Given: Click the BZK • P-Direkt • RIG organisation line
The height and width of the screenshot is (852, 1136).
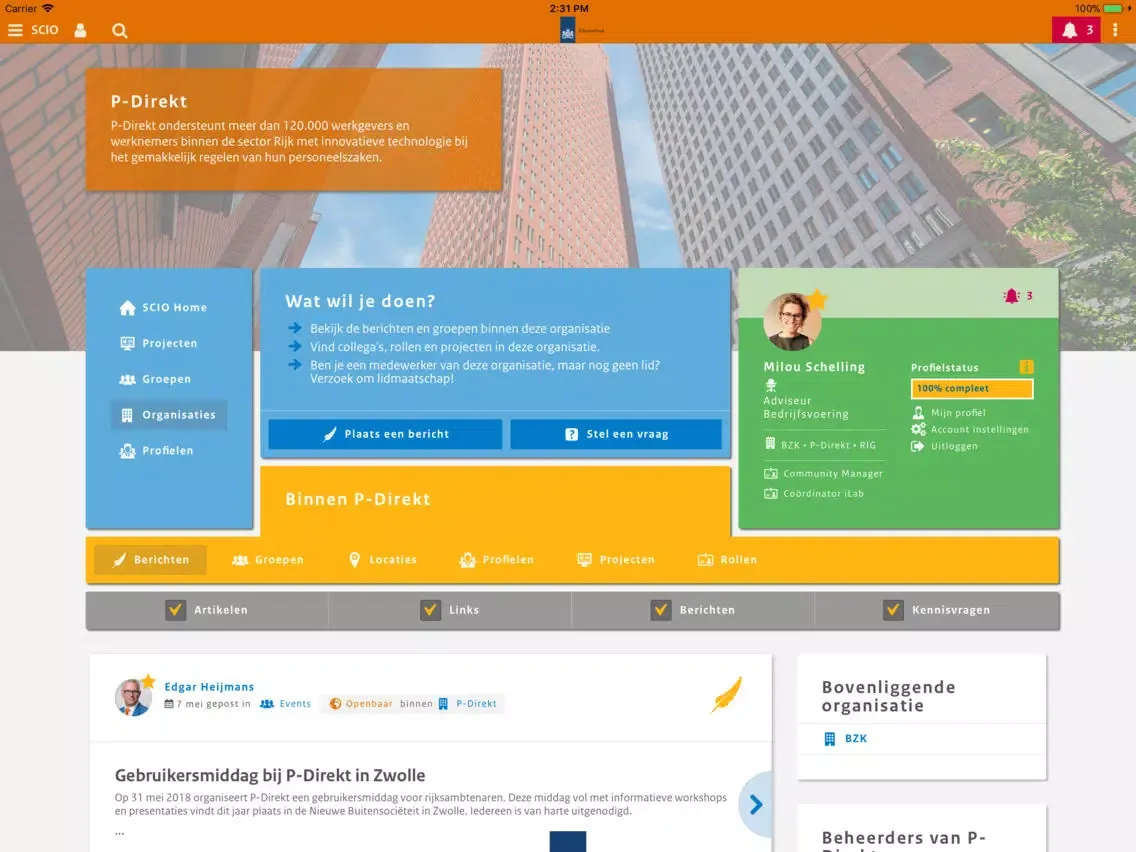Looking at the screenshot, I should point(821,445).
